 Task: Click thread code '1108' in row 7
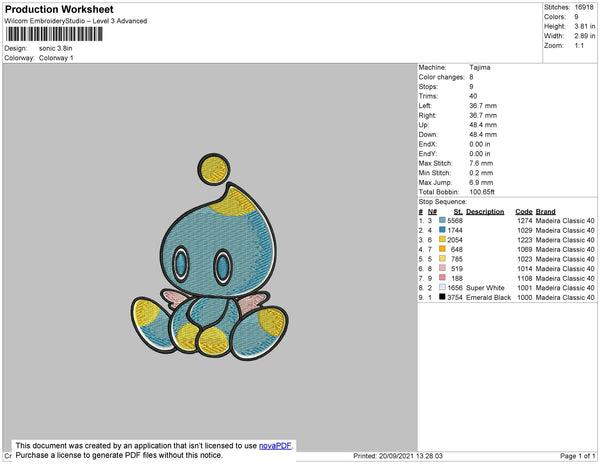pyautogui.click(x=525, y=278)
